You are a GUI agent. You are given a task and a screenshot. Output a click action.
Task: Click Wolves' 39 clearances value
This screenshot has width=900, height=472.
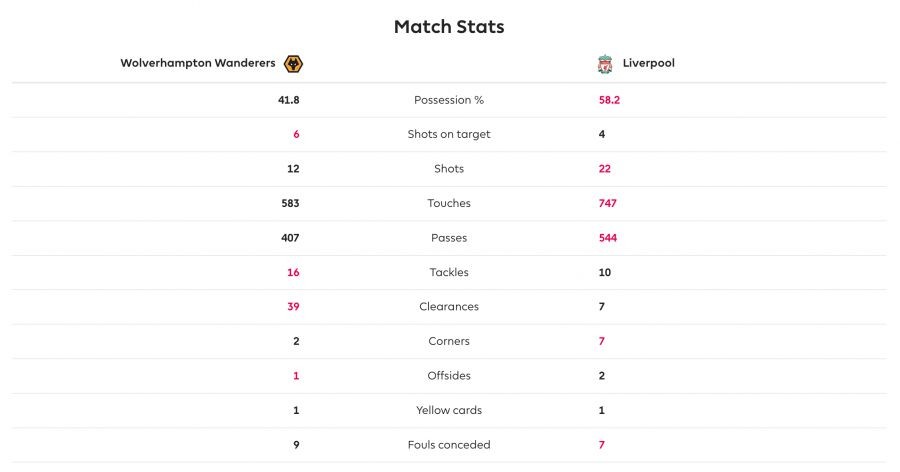293,307
